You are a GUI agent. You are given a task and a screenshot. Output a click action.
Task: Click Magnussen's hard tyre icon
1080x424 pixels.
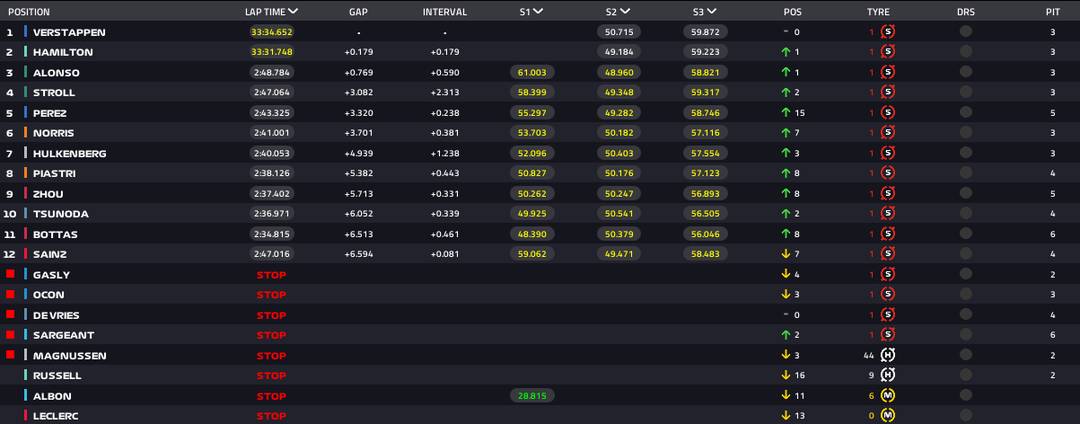888,355
